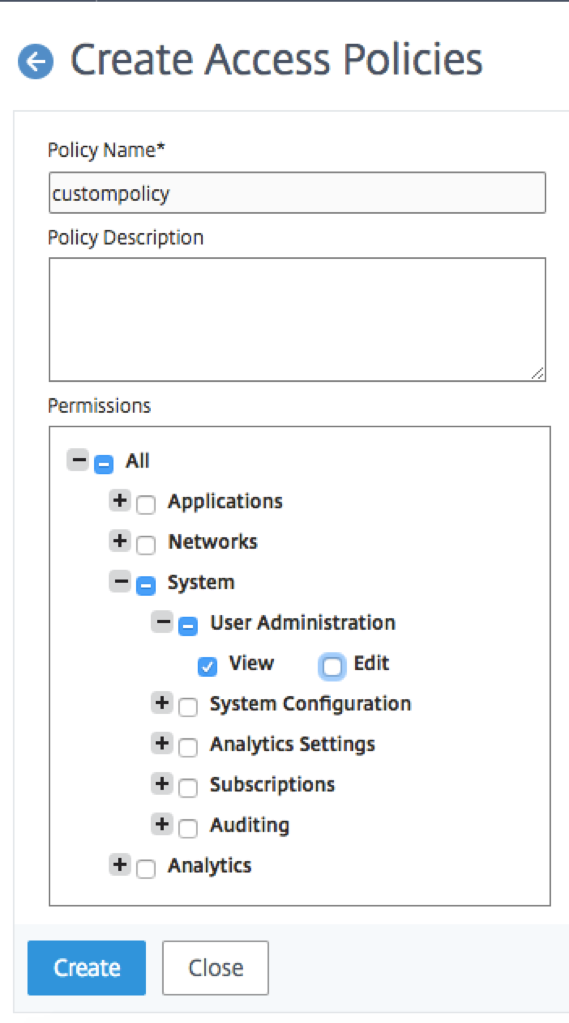The width and height of the screenshot is (569, 1023).
Task: Click the Policy Description text area
Action: [x=297, y=319]
